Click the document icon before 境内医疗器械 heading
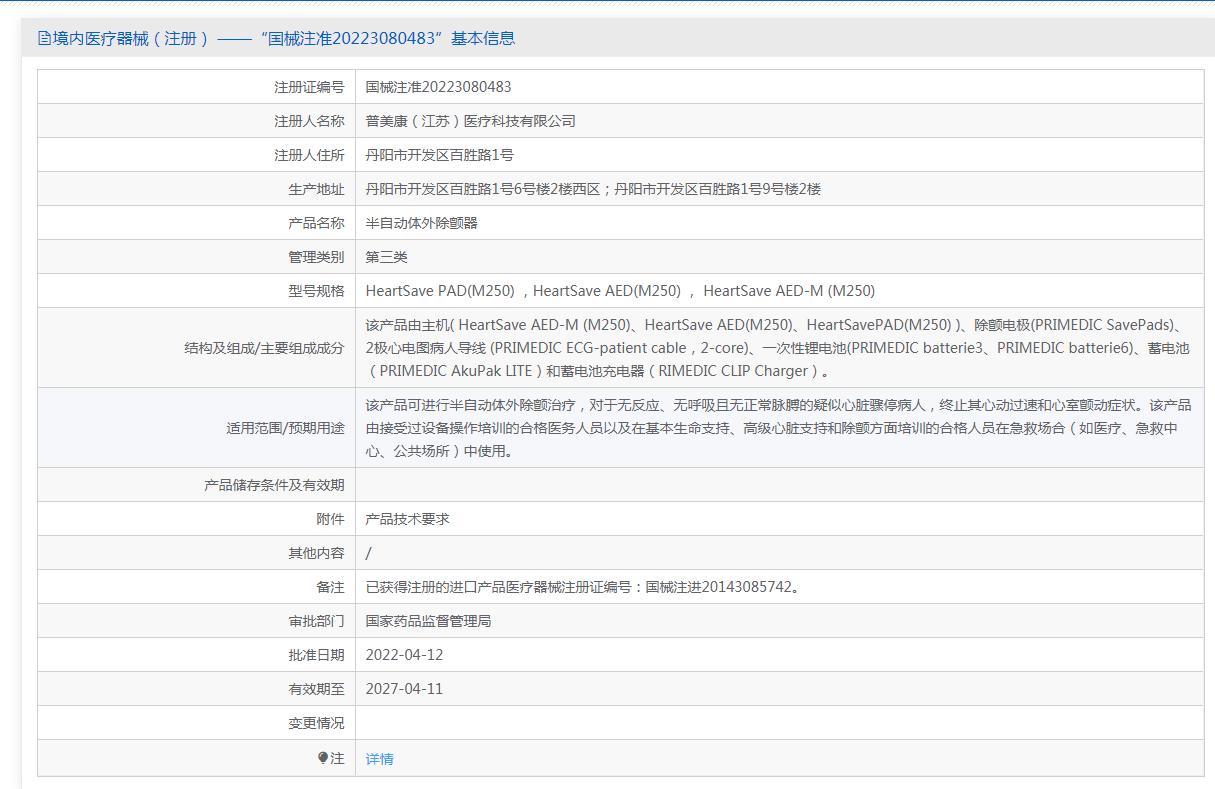The image size is (1215, 789). 43,38
